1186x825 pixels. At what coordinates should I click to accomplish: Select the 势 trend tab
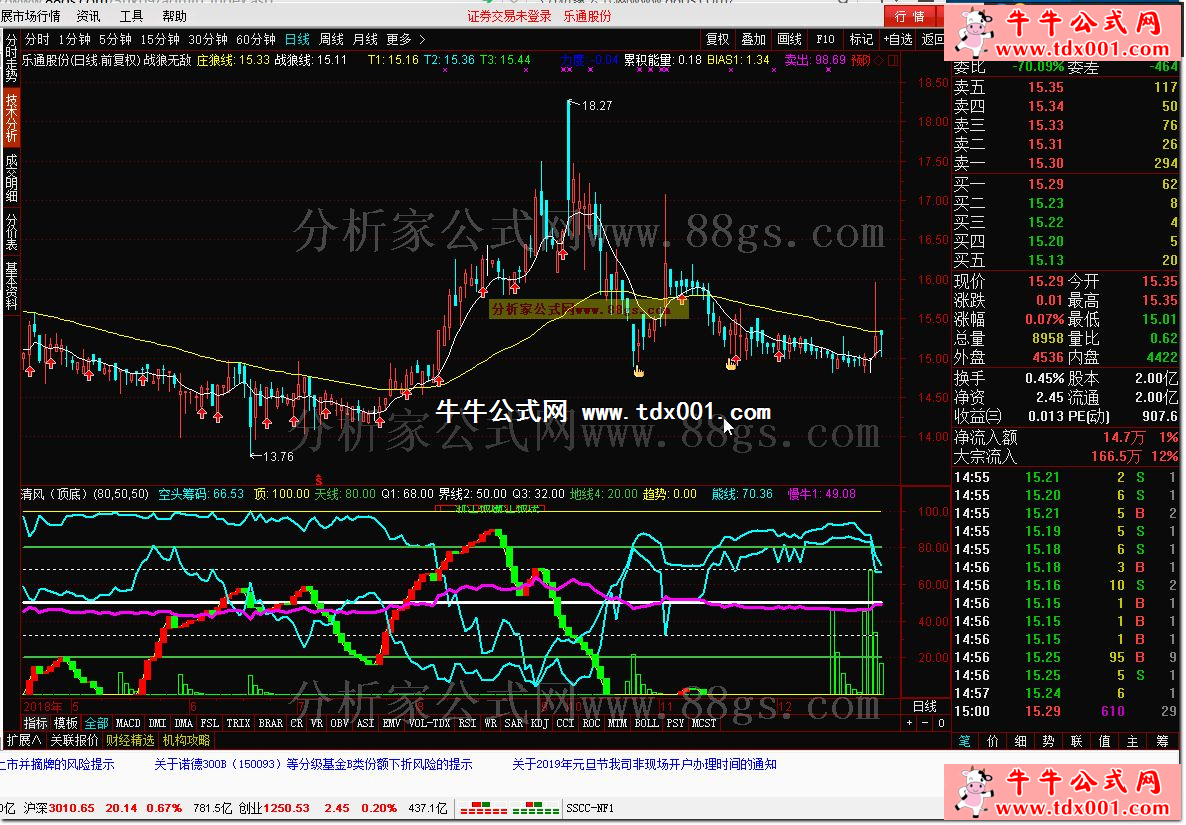[x=1048, y=741]
